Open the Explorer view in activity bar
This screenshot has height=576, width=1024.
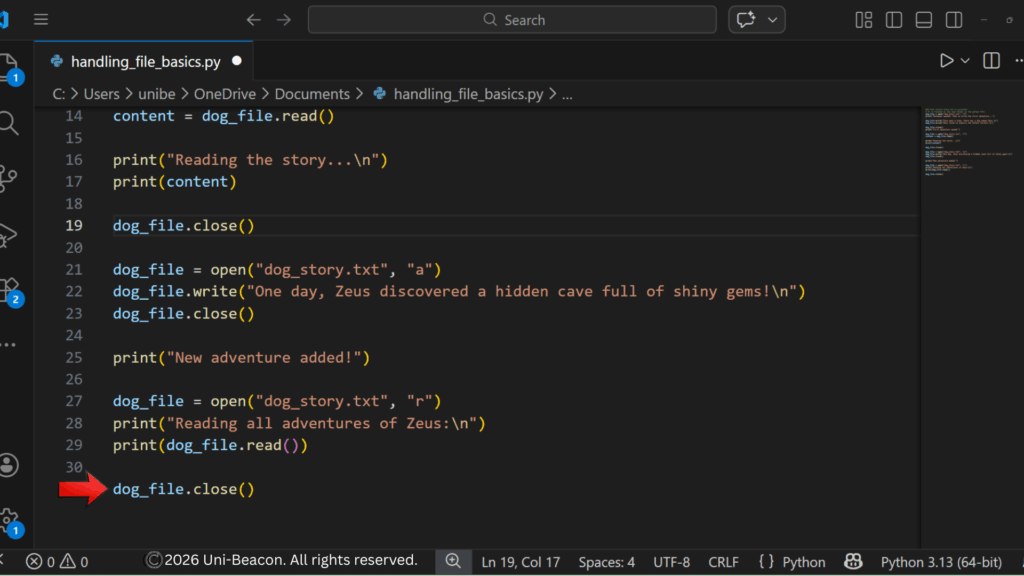click(10, 69)
